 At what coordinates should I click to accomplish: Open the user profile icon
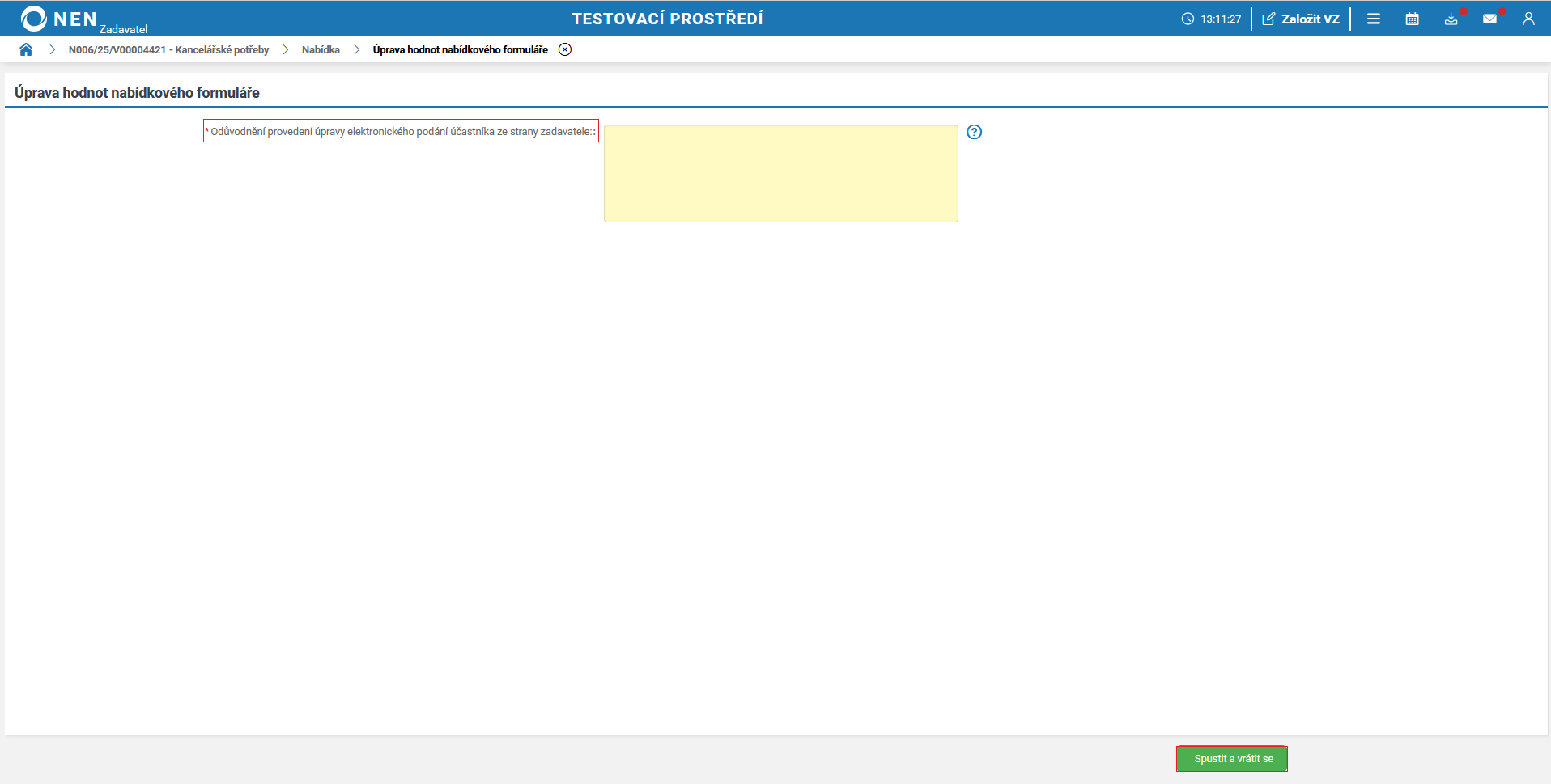[x=1528, y=19]
